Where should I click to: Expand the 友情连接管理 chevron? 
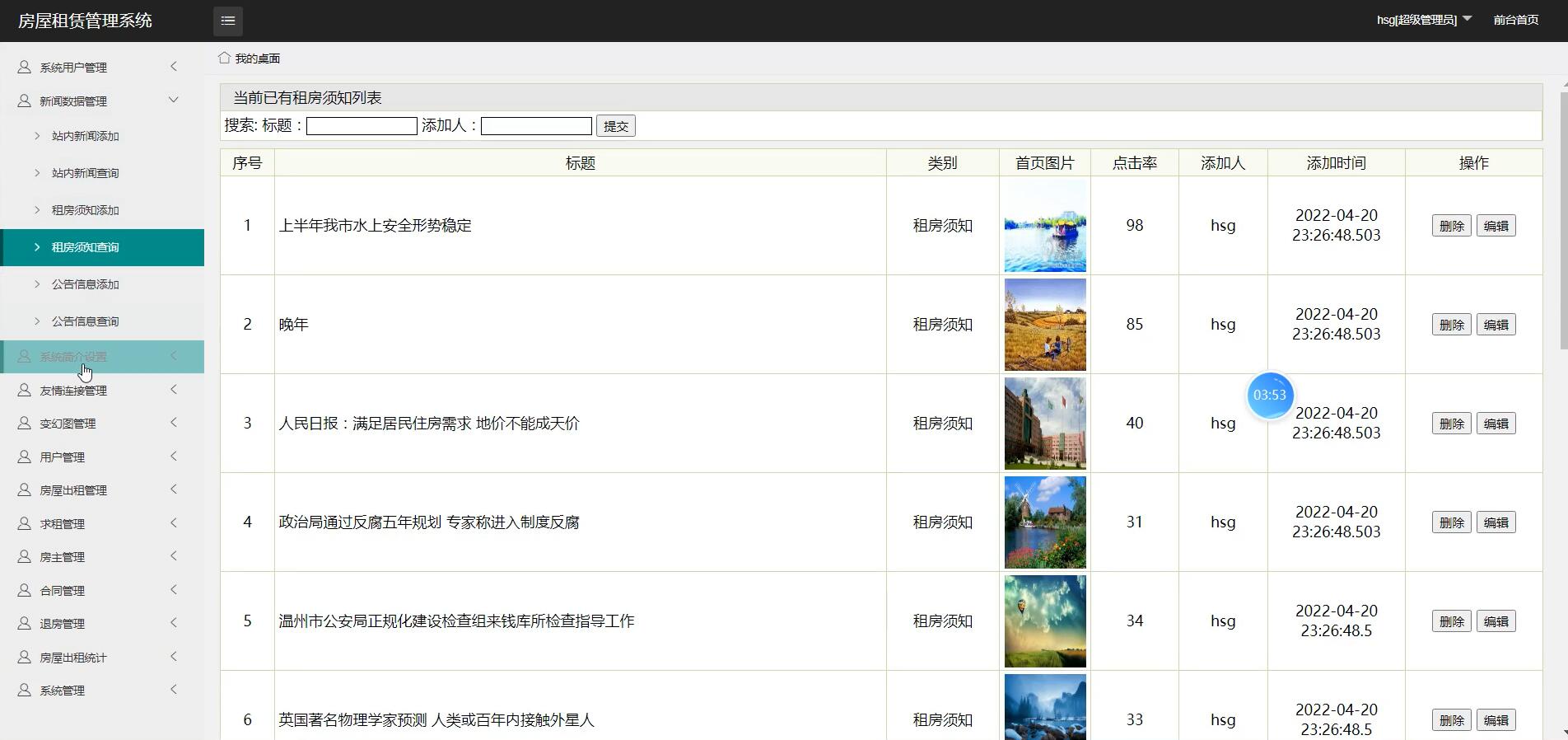[174, 389]
